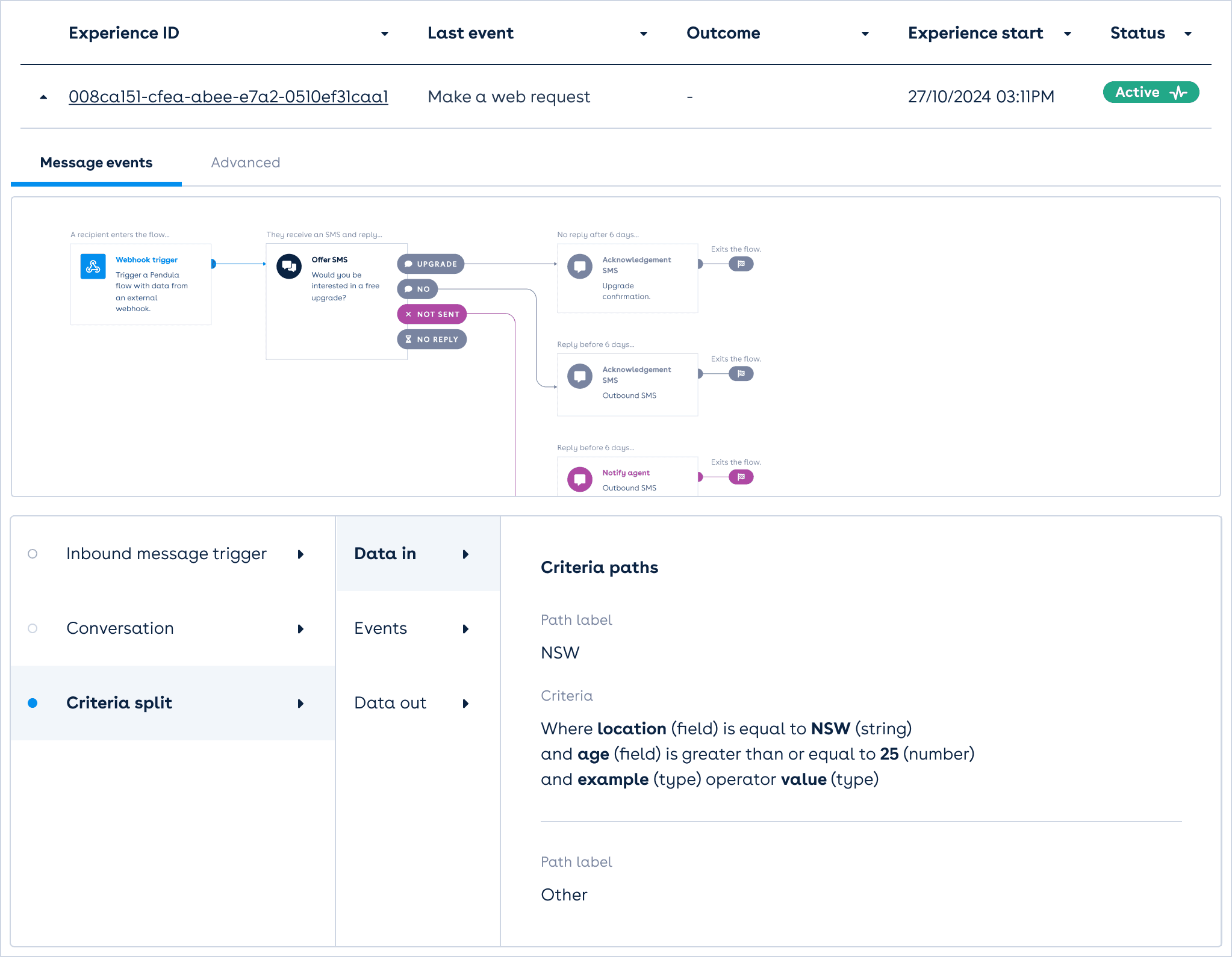Click the Offer SMS conversation icon
The width and height of the screenshot is (1232, 957).
289,266
